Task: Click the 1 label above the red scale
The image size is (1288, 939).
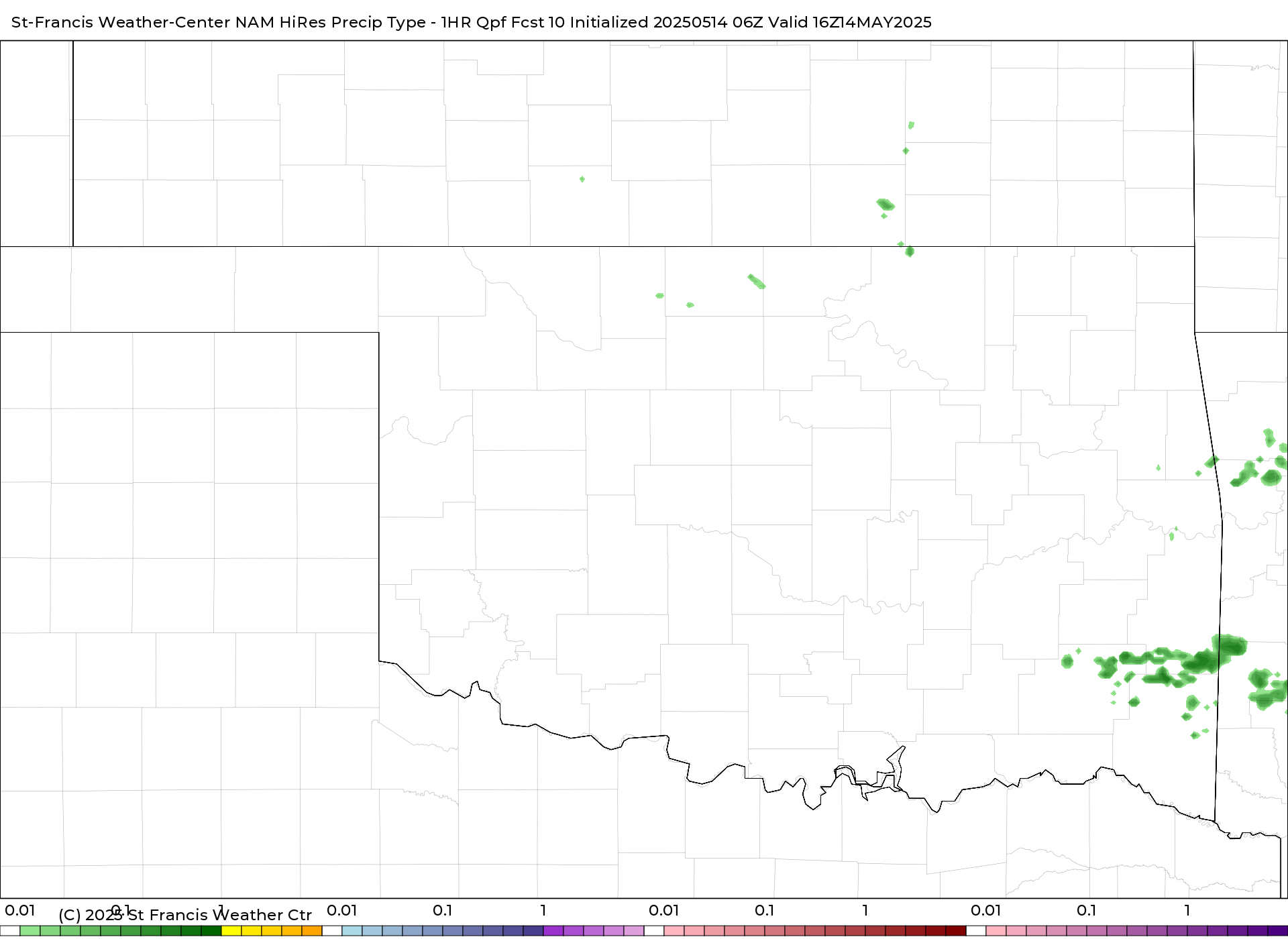Action: 865,911
